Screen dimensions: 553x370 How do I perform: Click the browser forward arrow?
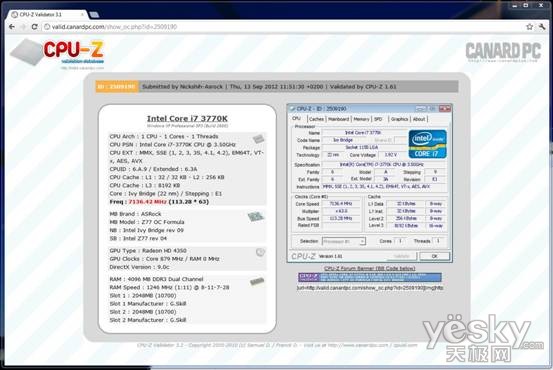pos(23,27)
